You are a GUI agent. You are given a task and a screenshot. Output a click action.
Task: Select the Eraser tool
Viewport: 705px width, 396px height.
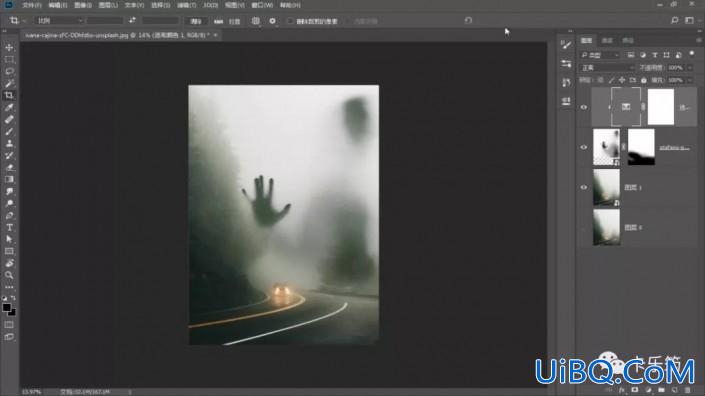point(9,168)
